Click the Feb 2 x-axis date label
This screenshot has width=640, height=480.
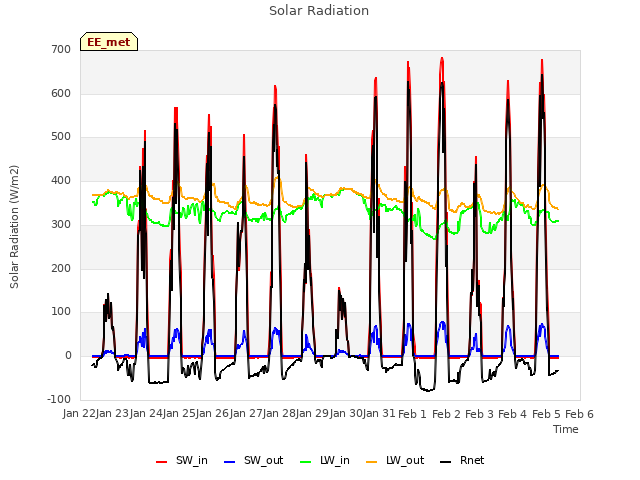[x=446, y=414]
